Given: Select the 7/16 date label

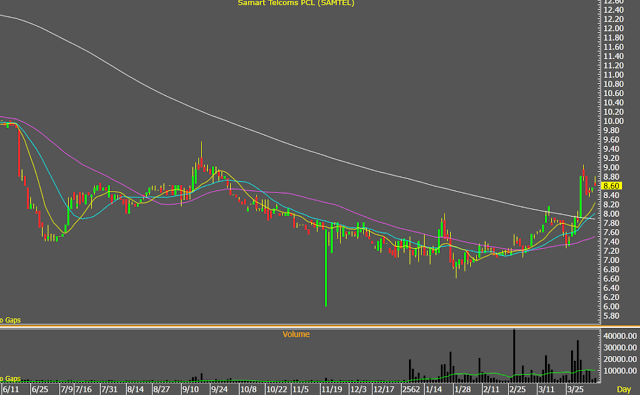Looking at the screenshot, I should coord(83,389).
